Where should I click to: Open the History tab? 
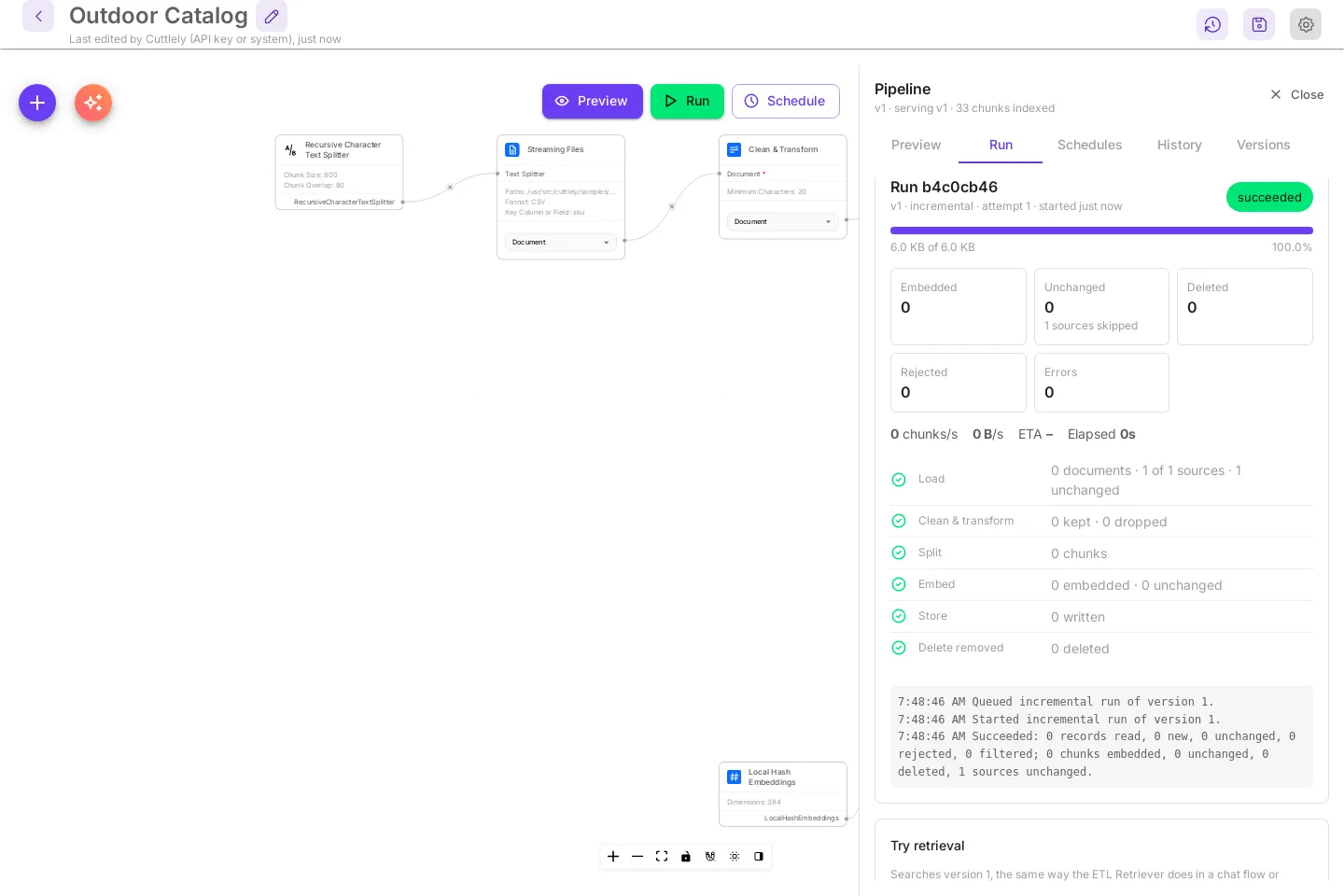(1180, 145)
